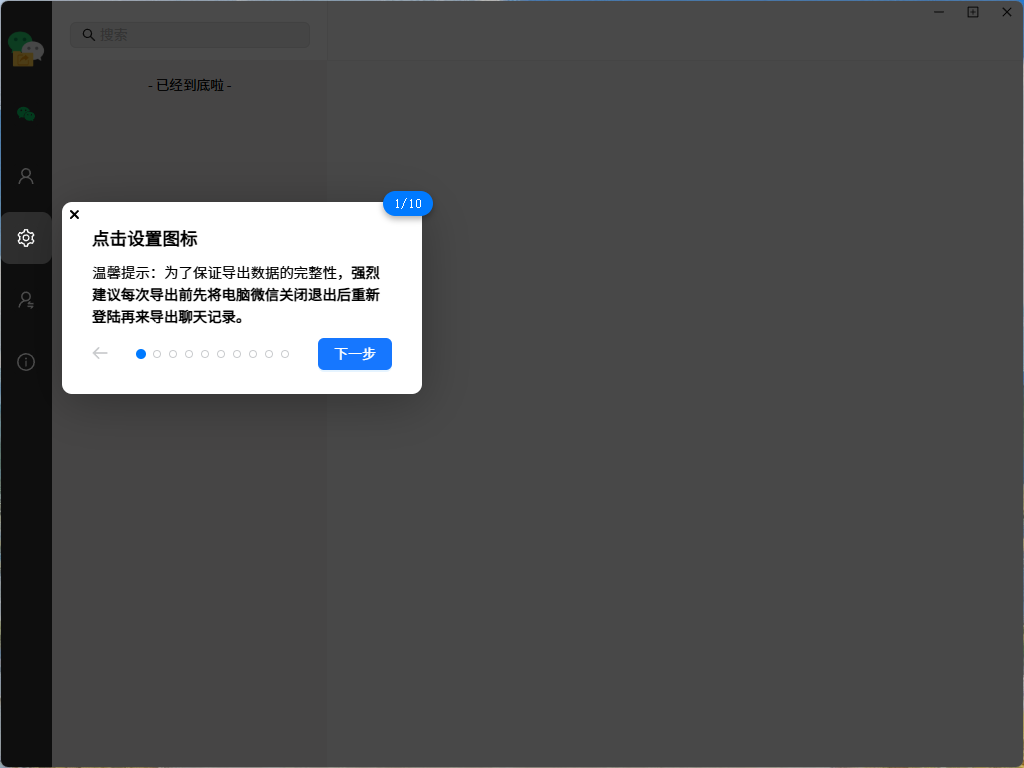Select the seventh tutorial step dot
This screenshot has width=1024, height=768.
point(237,353)
